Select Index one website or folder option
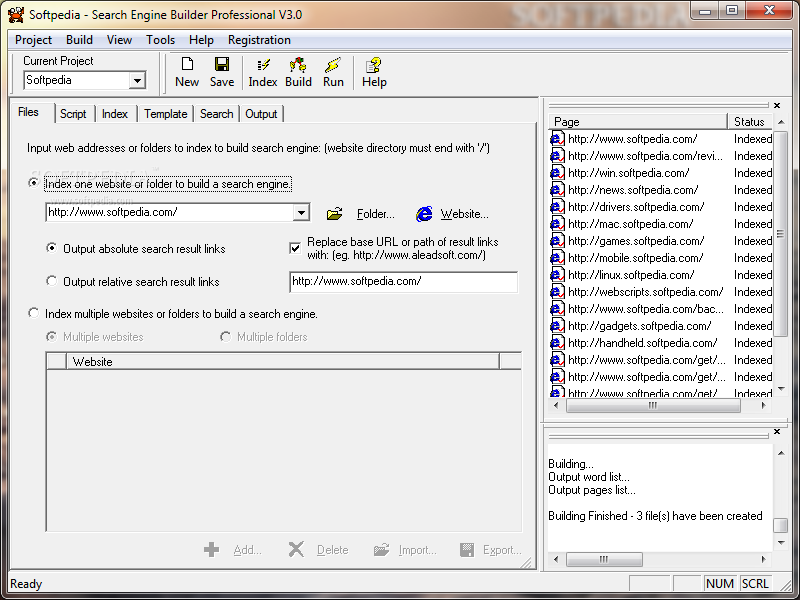Screen dimensions: 800x600 click(x=34, y=182)
